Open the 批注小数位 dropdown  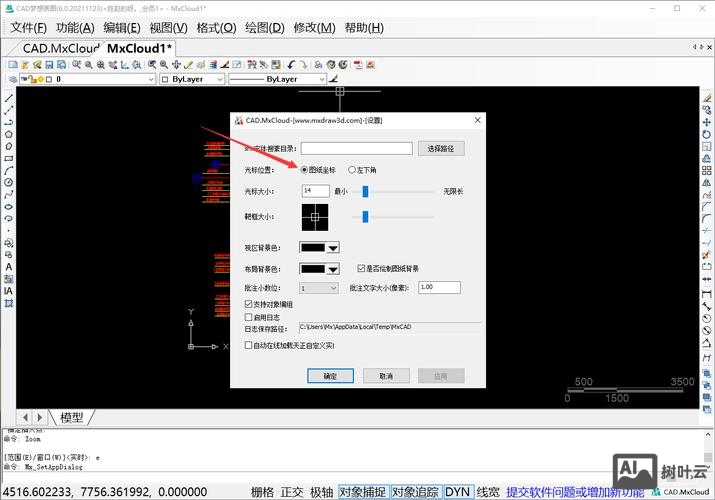[333, 288]
